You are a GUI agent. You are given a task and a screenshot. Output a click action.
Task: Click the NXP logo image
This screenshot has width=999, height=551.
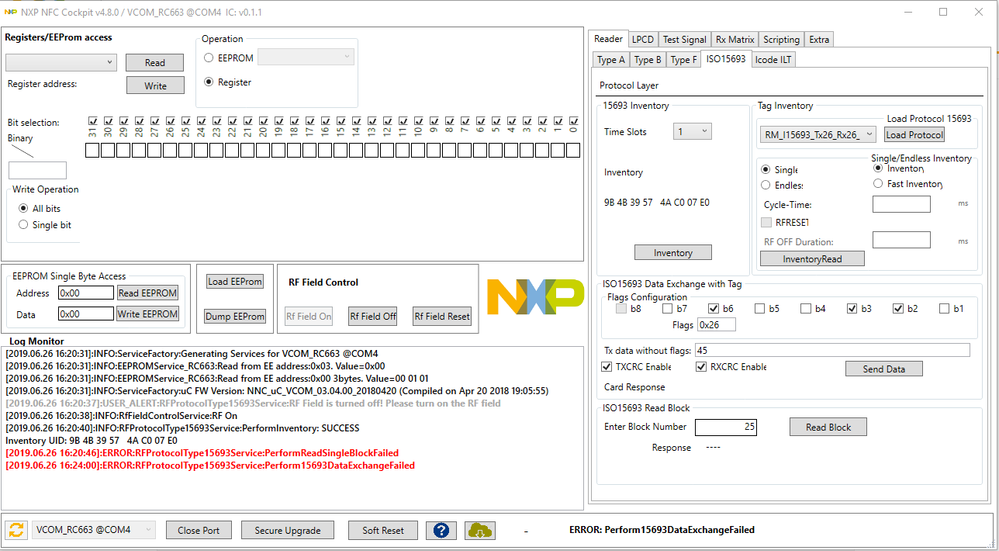535,297
